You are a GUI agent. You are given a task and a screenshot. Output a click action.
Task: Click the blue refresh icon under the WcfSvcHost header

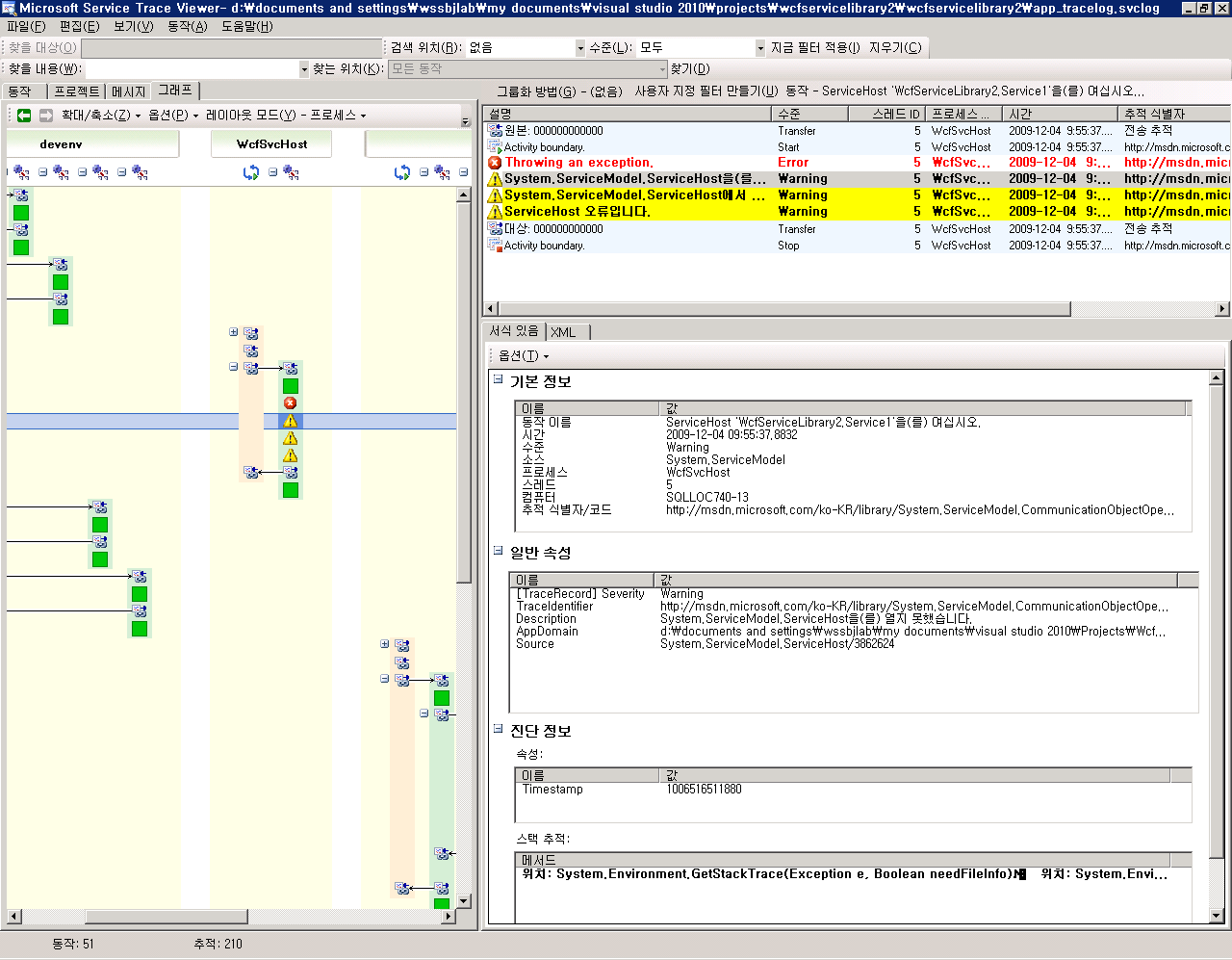251,172
